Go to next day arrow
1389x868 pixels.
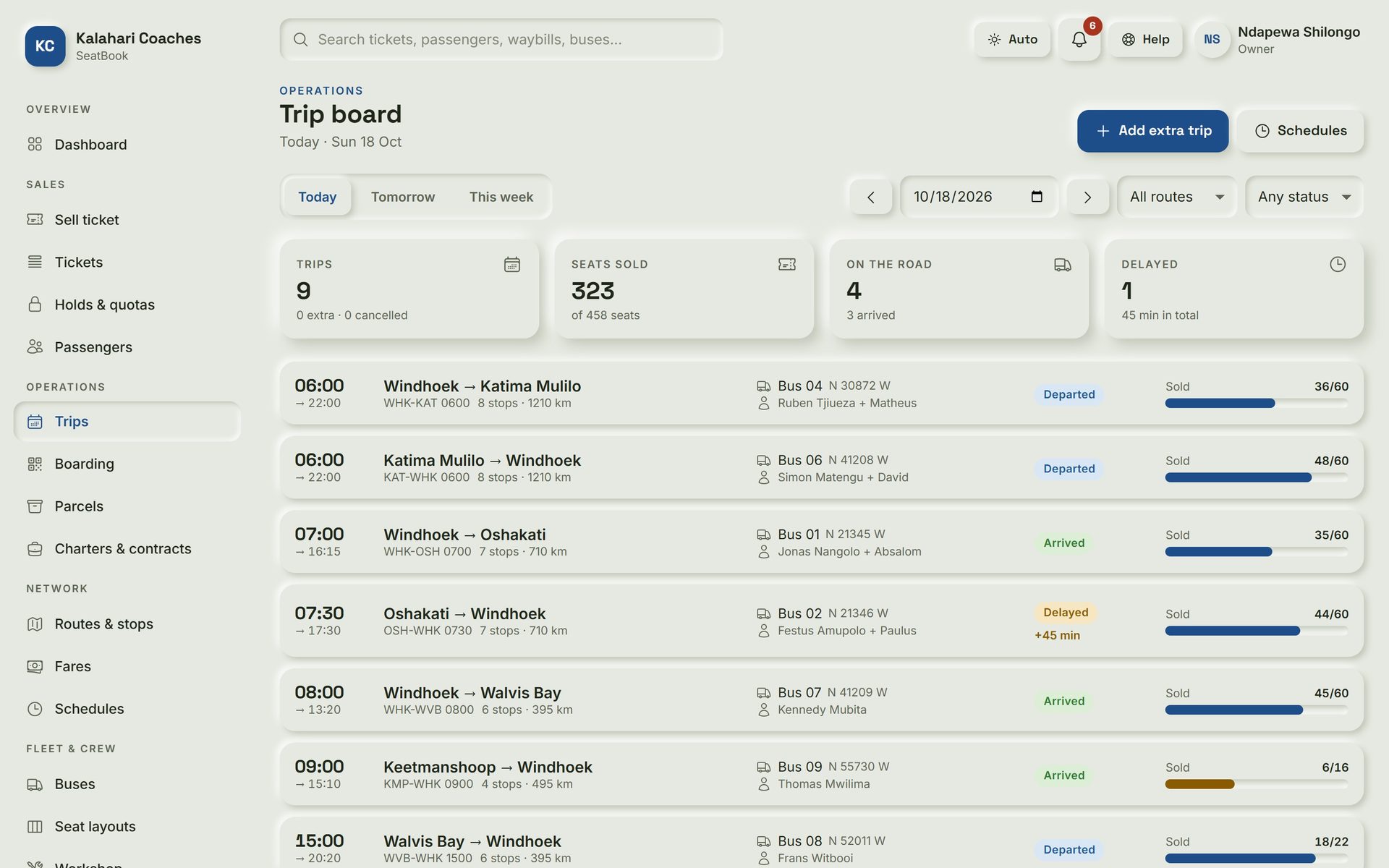pyautogui.click(x=1087, y=197)
